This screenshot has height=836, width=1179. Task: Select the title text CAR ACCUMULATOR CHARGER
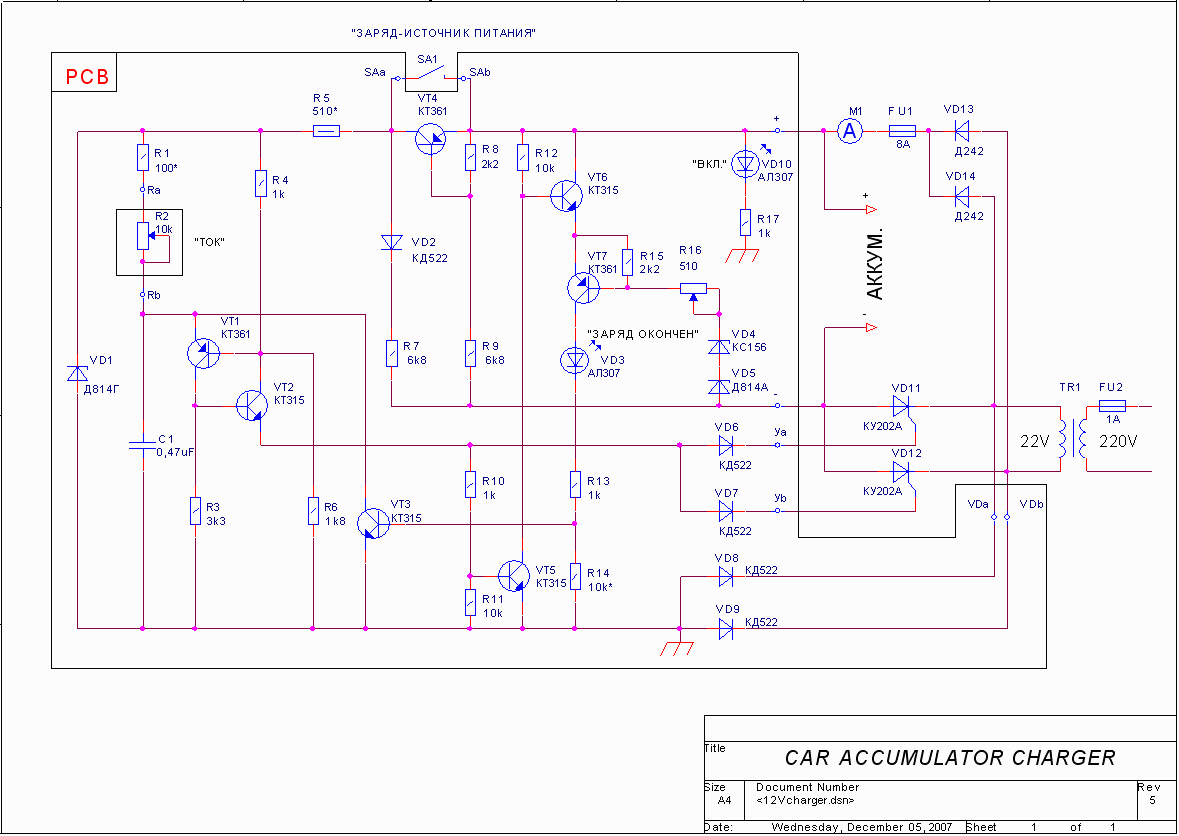(x=950, y=757)
